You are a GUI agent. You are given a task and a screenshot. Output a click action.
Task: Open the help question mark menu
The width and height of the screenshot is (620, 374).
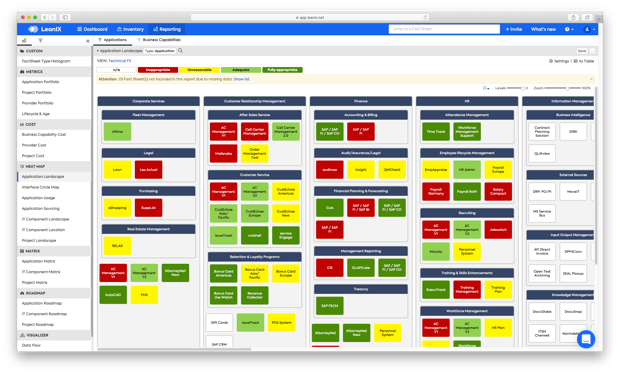[x=569, y=29]
